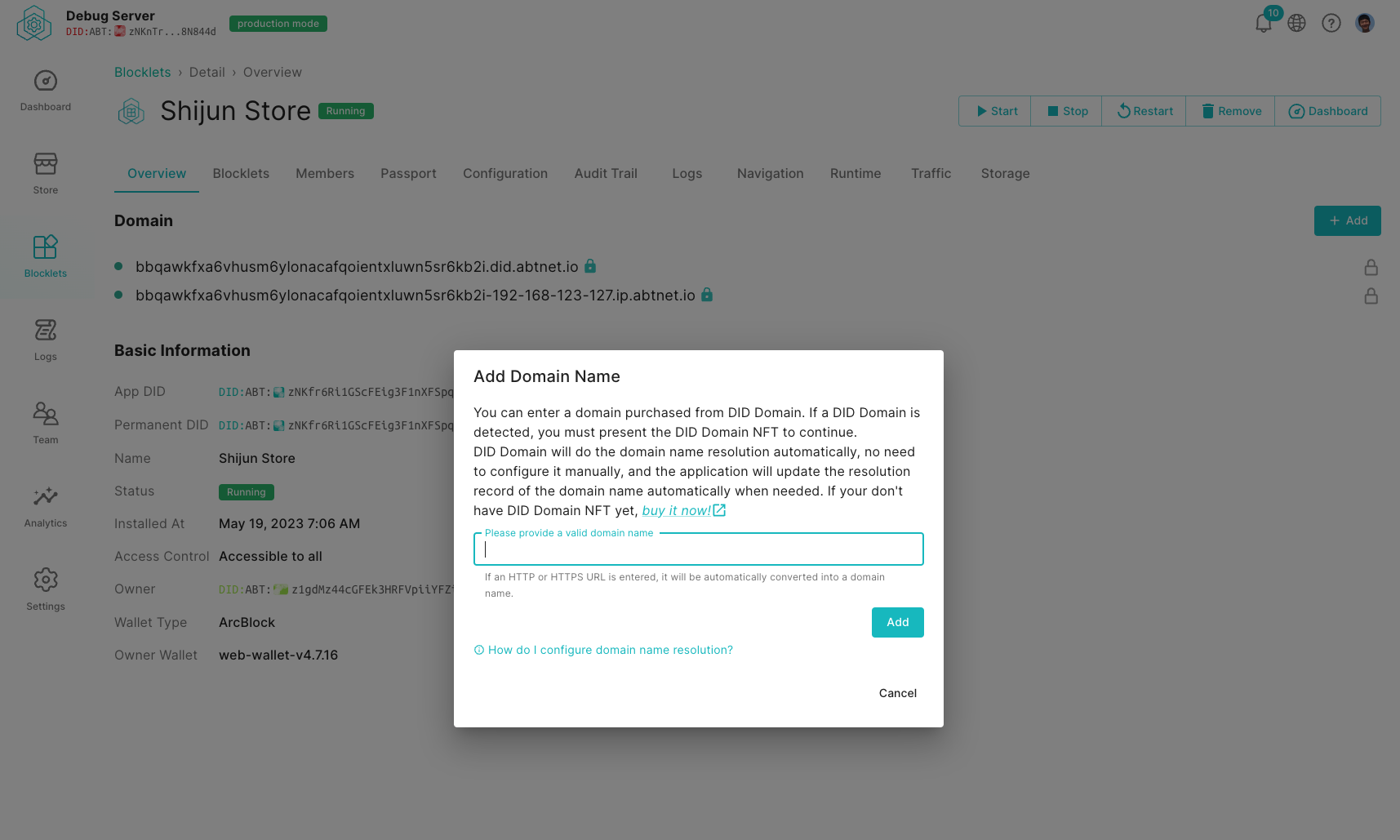Open the Store section in the sidebar
The width and height of the screenshot is (1400, 840).
click(45, 173)
